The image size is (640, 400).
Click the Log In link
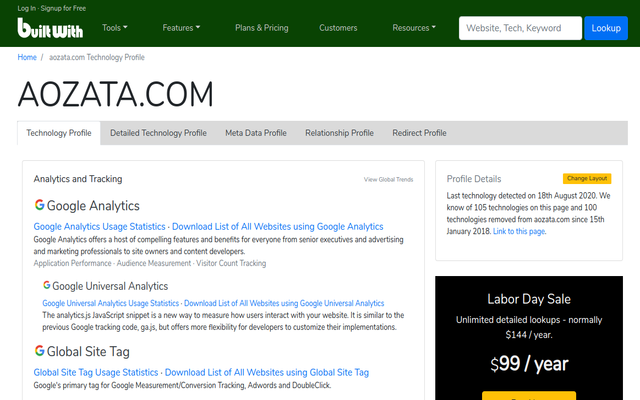(x=27, y=8)
